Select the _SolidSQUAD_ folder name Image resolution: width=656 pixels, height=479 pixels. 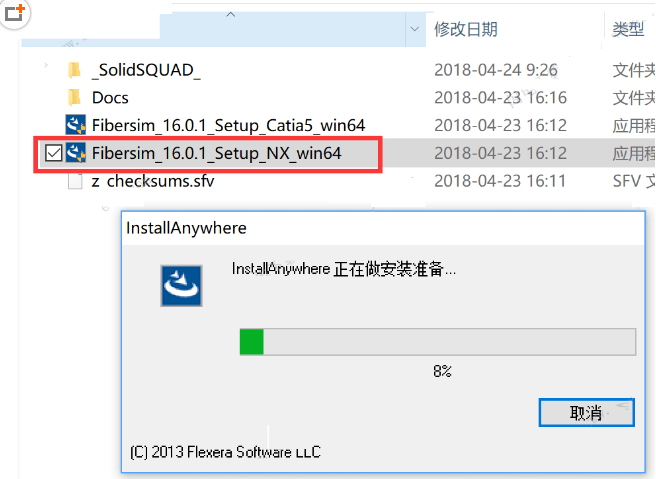[x=146, y=70]
